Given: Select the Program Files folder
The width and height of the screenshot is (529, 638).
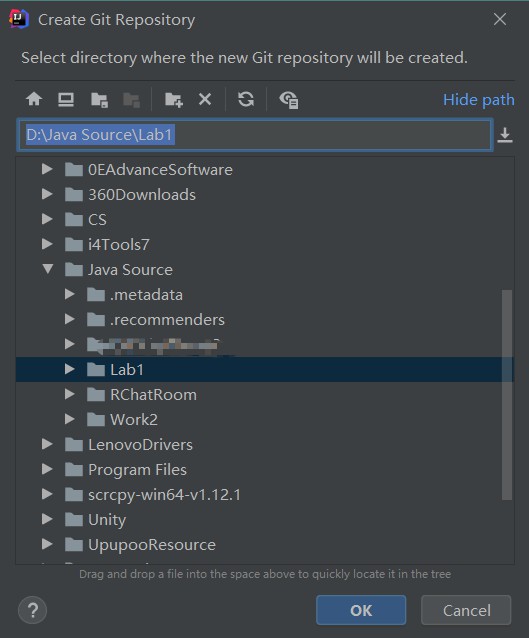Looking at the screenshot, I should click(x=126, y=470).
